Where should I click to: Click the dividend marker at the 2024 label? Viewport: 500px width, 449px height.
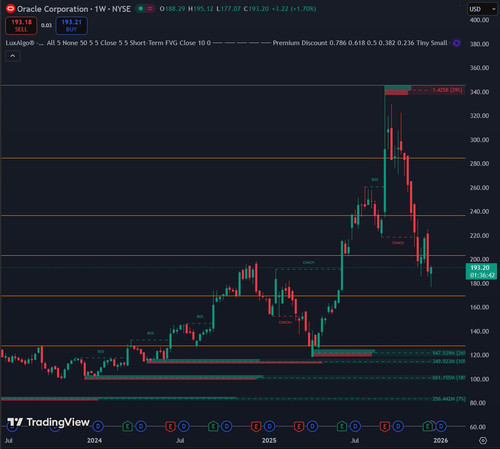pos(98,426)
